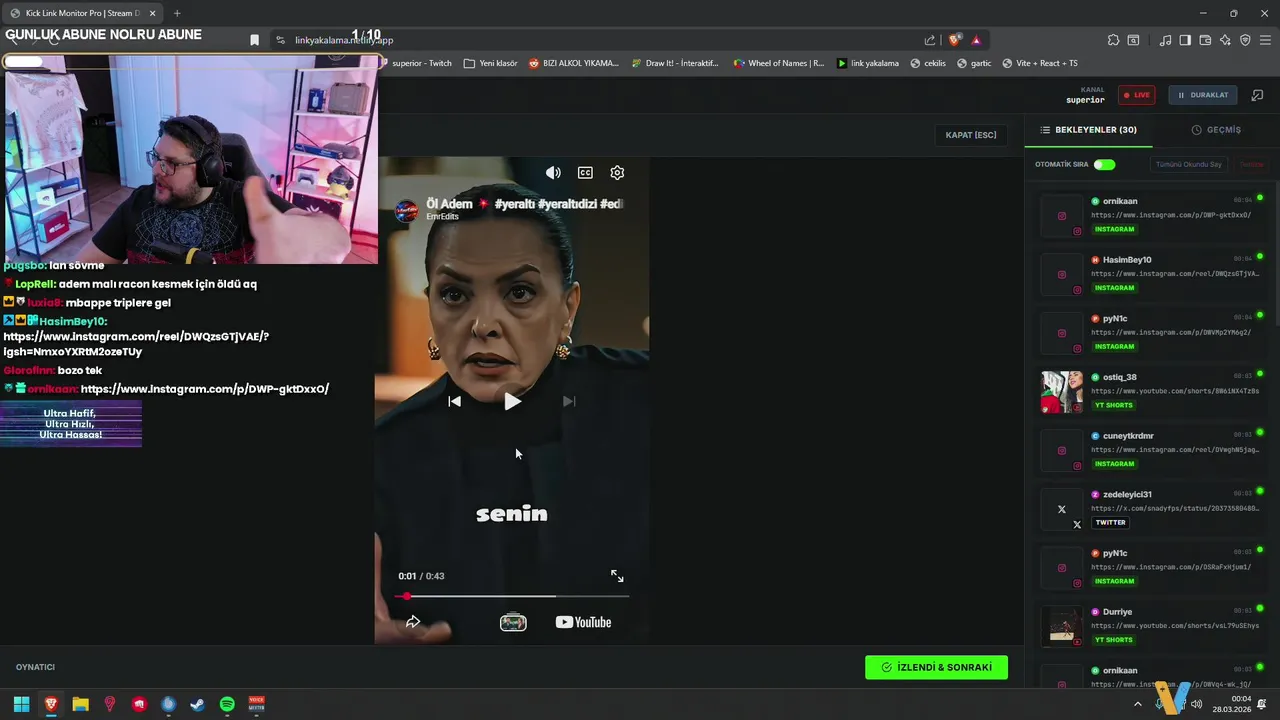Open the browser extensions puzzle icon

(1113, 40)
